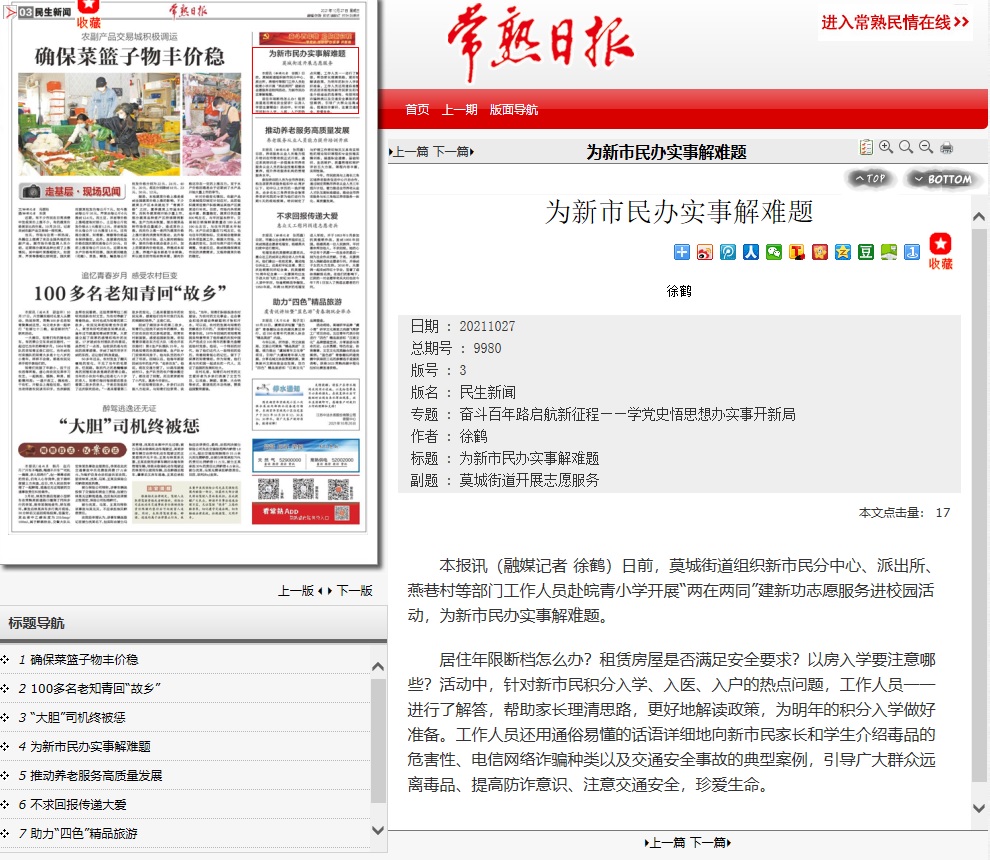Open title list item 6 不求回报传递大爱
The width and height of the screenshot is (990, 860).
tap(78, 805)
